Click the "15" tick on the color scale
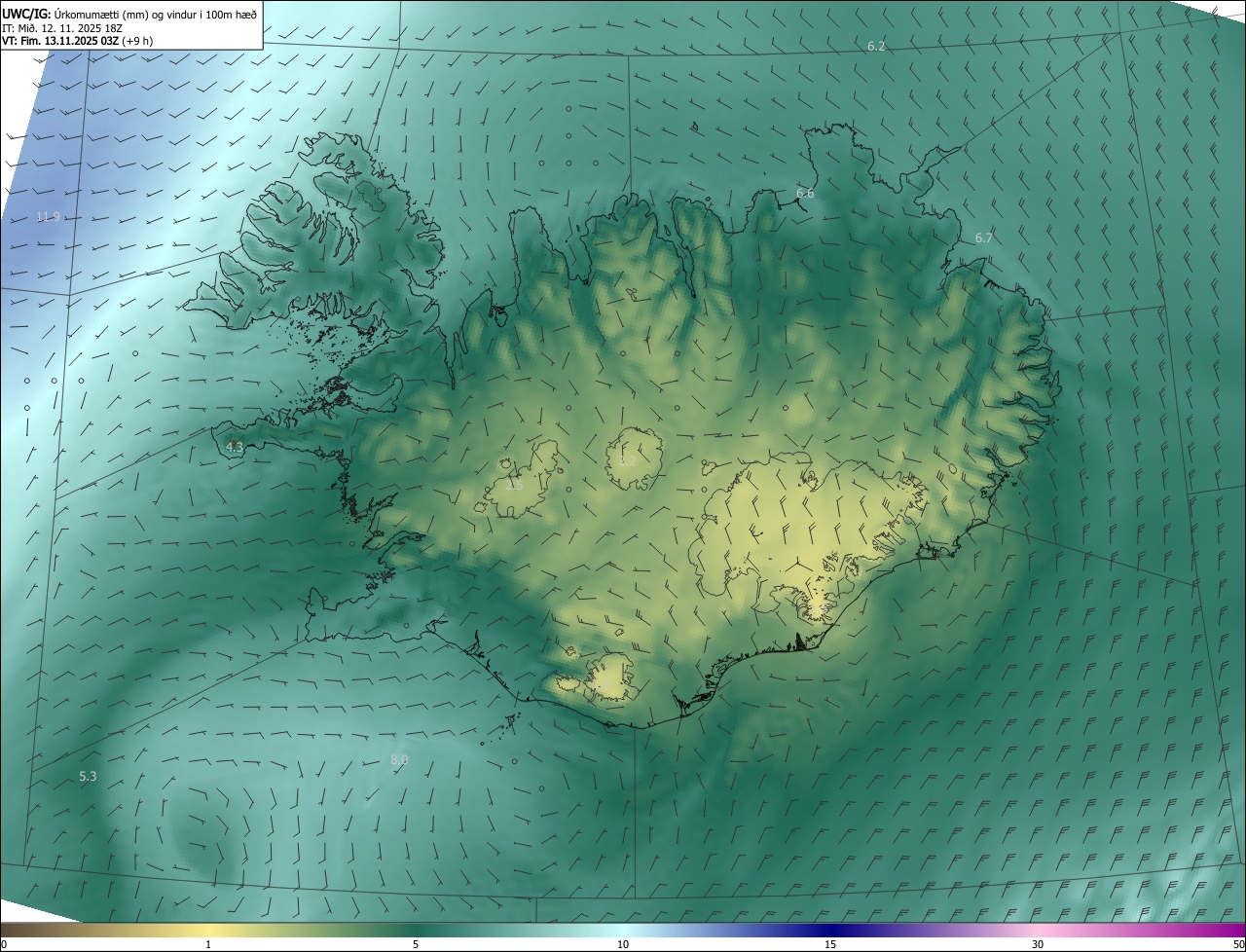Viewport: 1246px width, 952px height. 830,944
